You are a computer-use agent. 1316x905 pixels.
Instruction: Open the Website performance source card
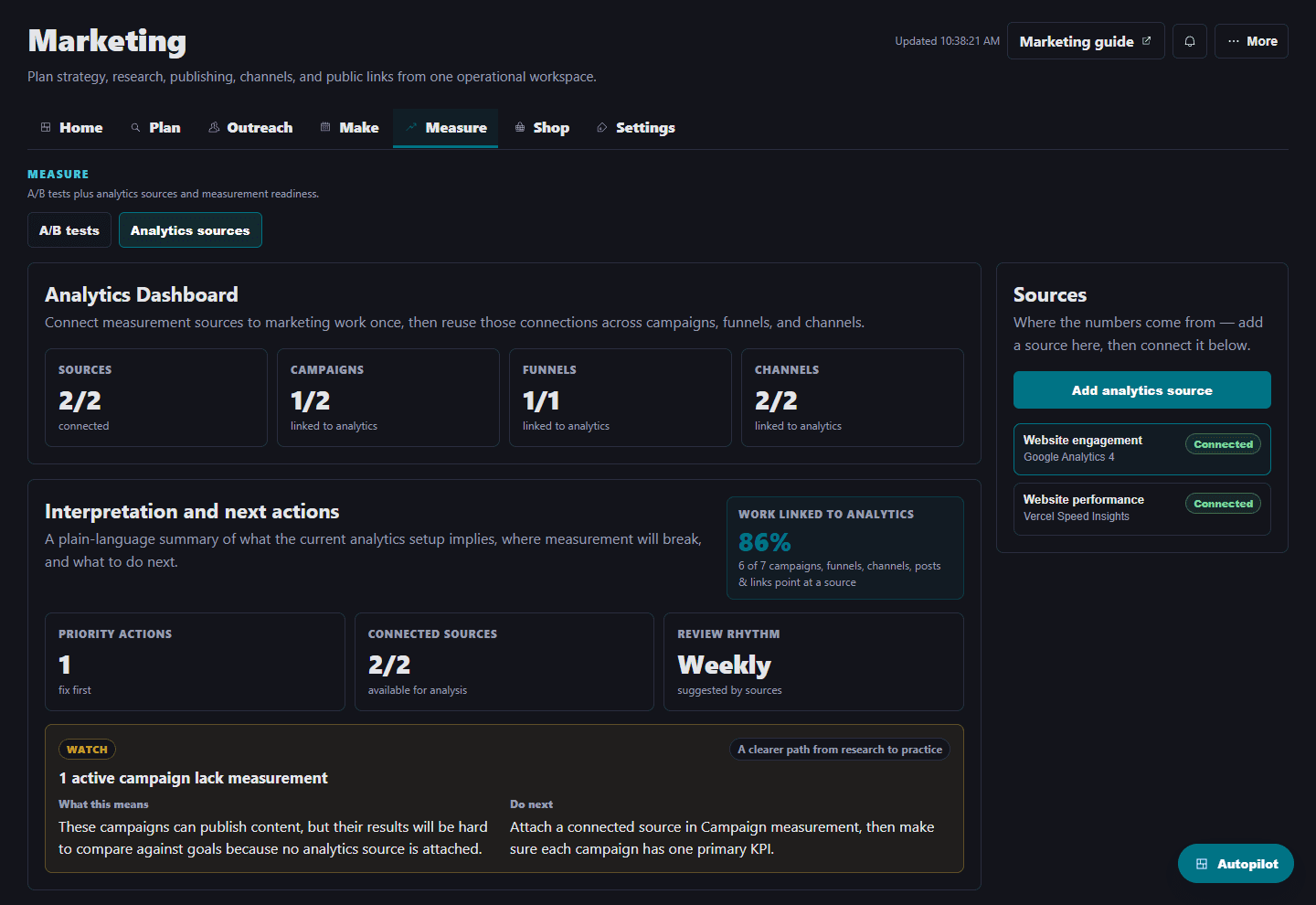click(1142, 508)
